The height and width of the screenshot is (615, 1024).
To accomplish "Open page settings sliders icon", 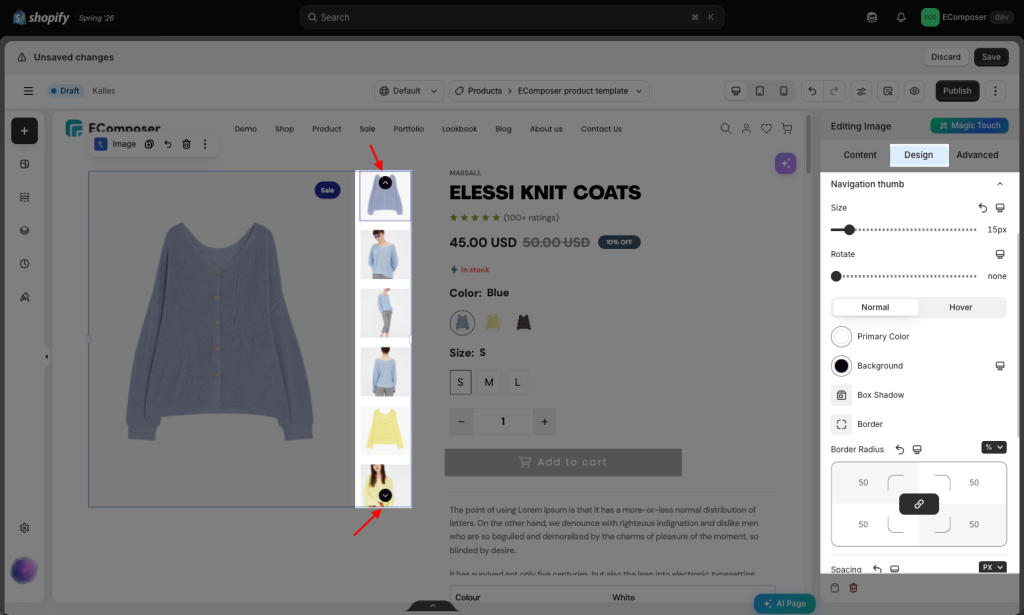I will [x=861, y=91].
